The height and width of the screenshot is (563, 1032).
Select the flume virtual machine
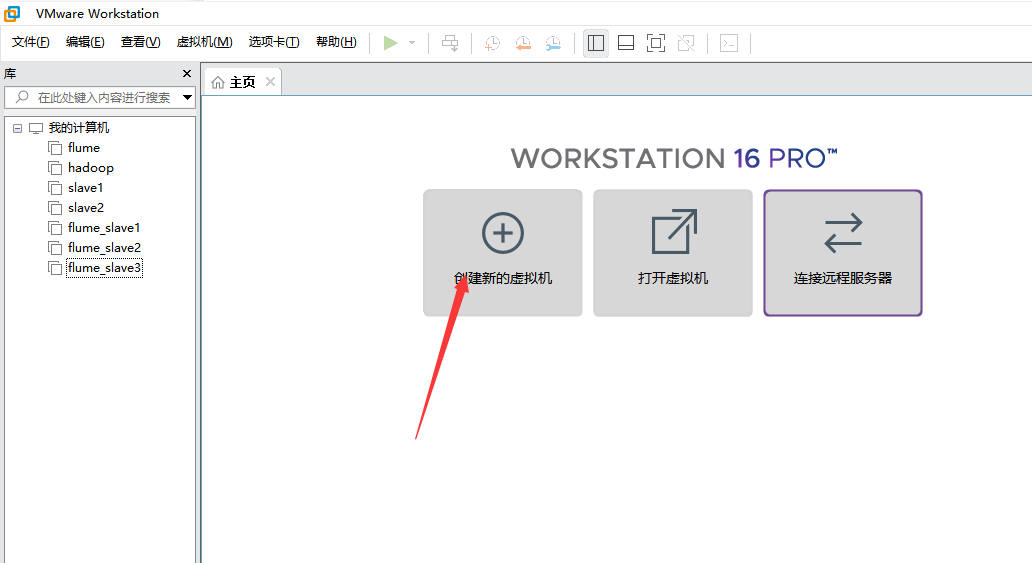pyautogui.click(x=84, y=147)
